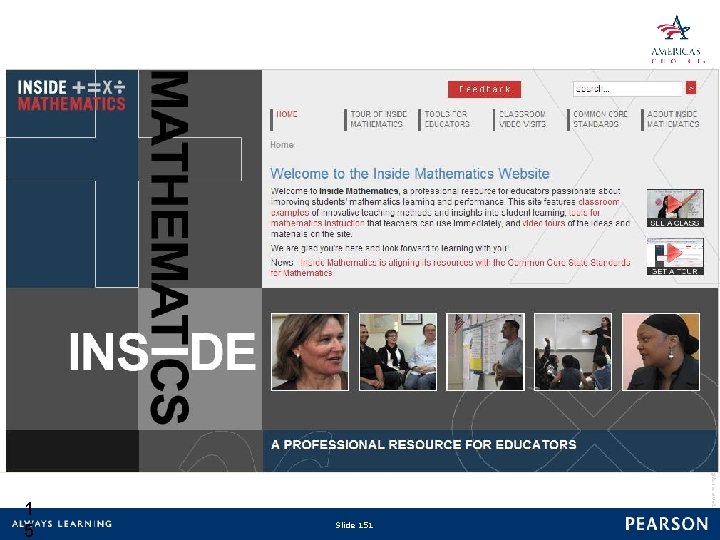The image size is (720, 540).
Task: Click into the search input field
Action: tap(629, 89)
